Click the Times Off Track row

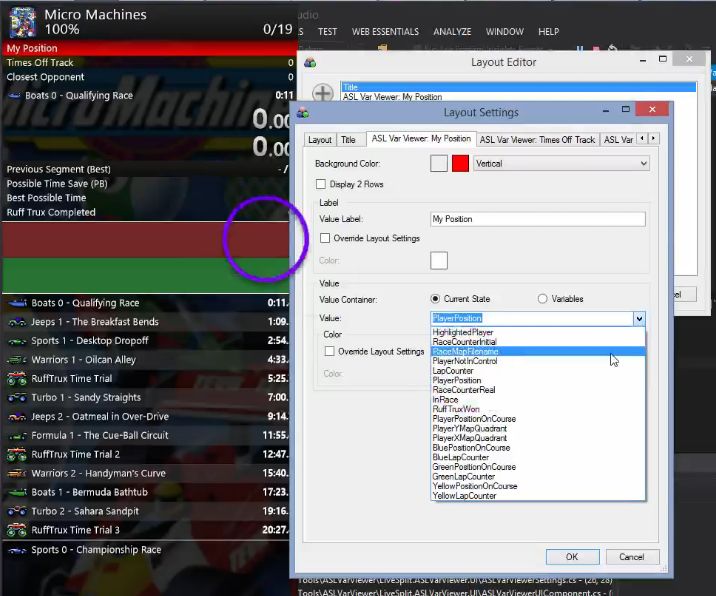(x=149, y=63)
